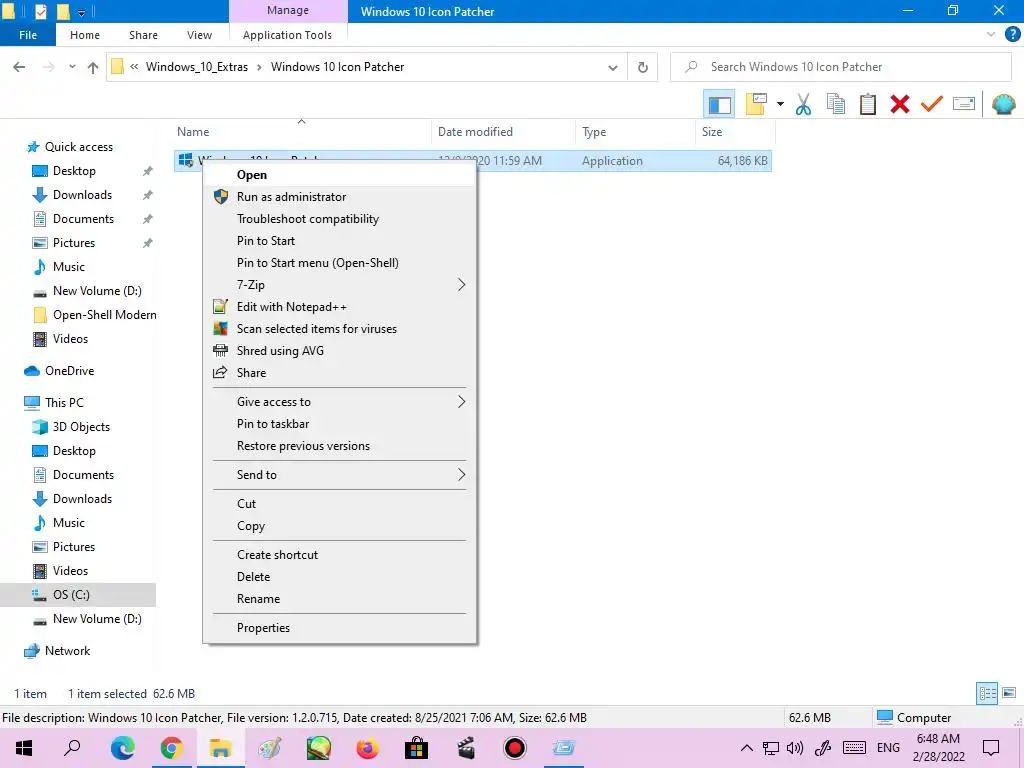Click the clipboard Paste icon in toolbar
The height and width of the screenshot is (768, 1024).
pyautogui.click(x=867, y=104)
